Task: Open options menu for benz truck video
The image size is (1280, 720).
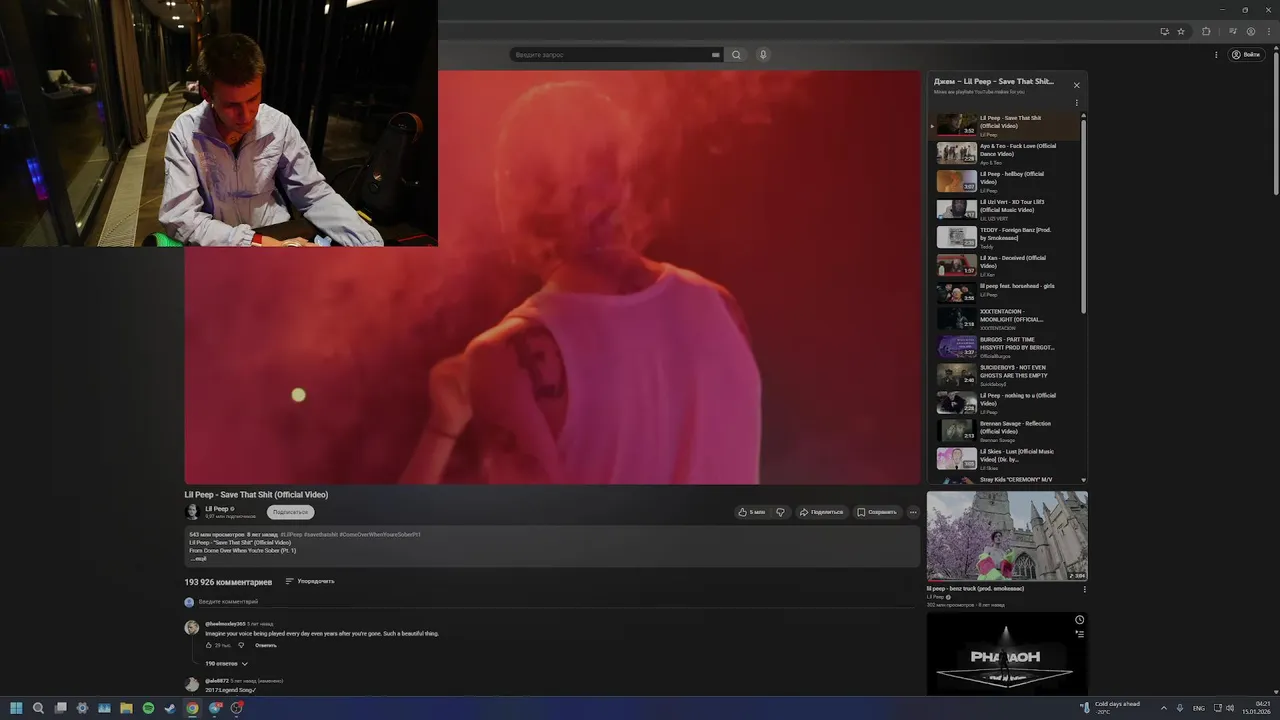Action: [1084, 589]
